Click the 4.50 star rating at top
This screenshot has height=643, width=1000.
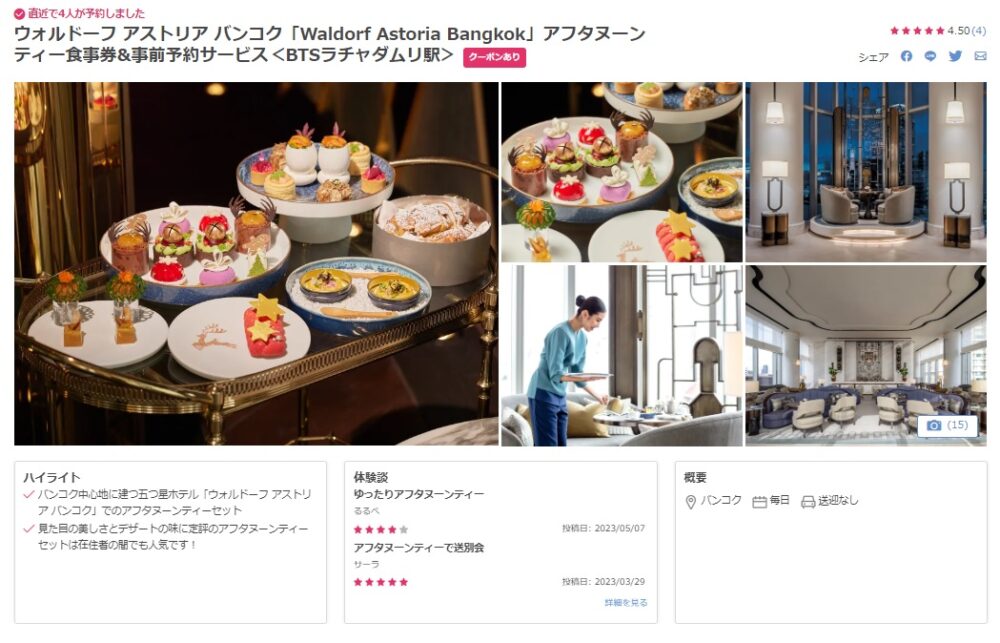click(x=938, y=31)
